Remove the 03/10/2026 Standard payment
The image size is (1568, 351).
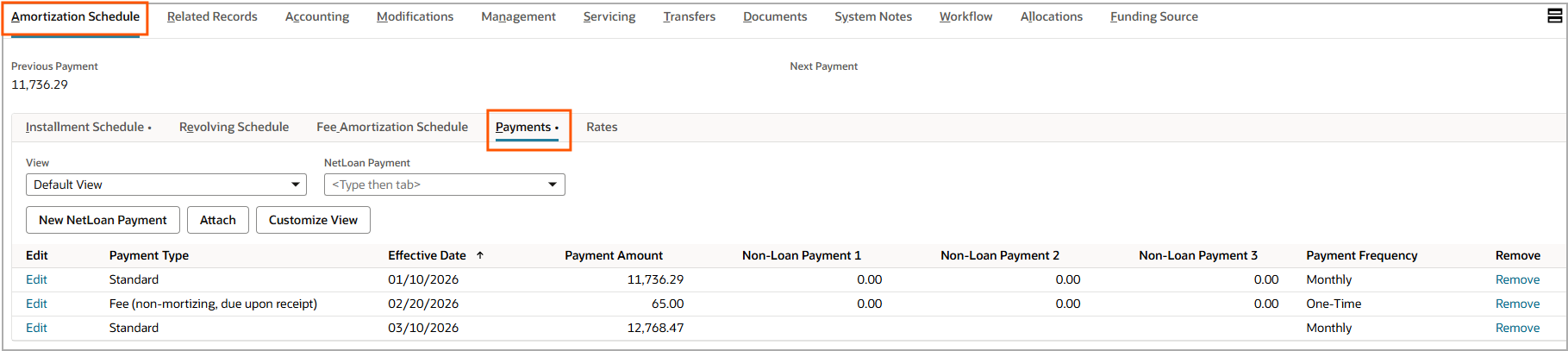point(1517,328)
